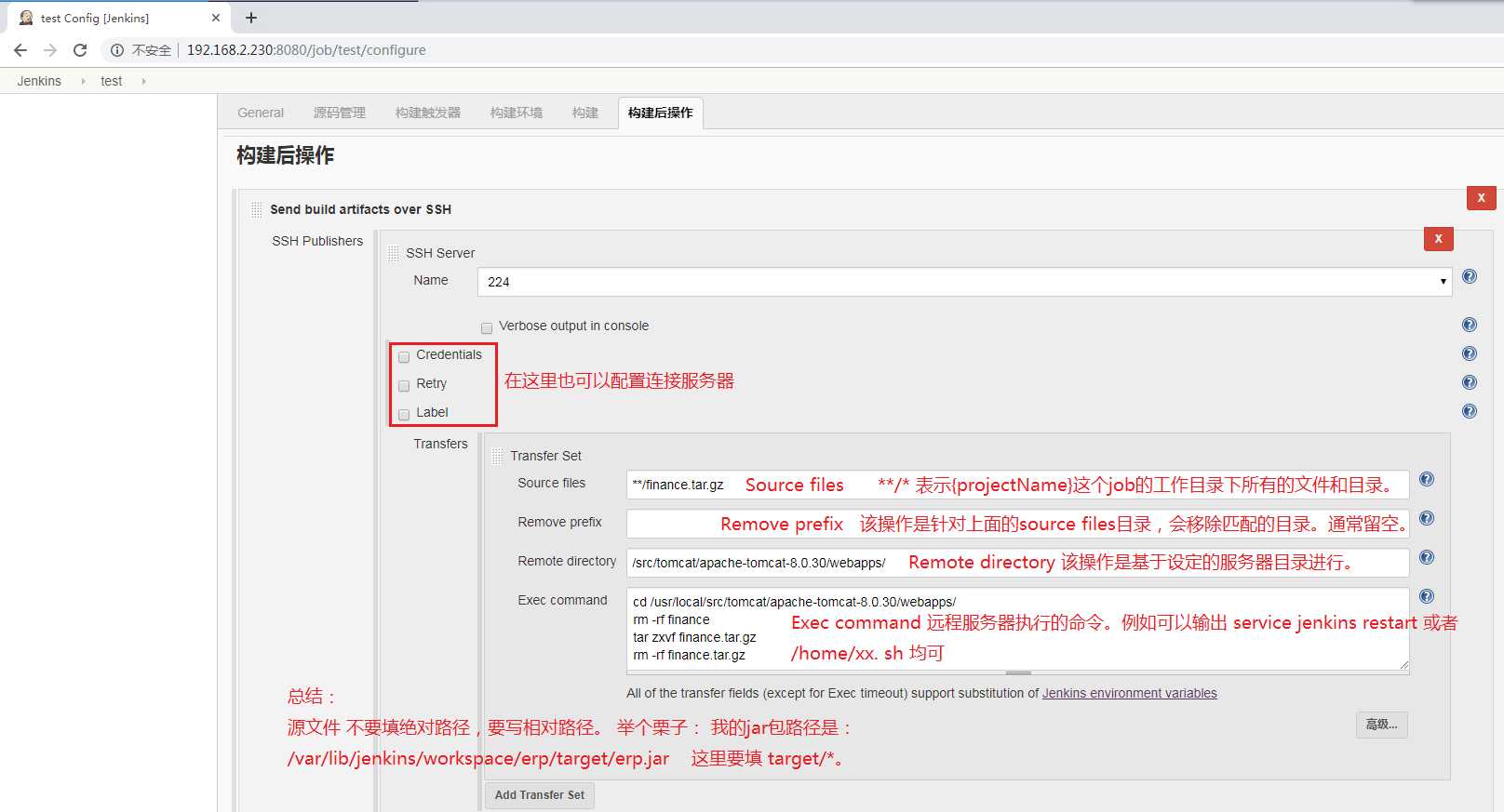This screenshot has width=1504, height=812.
Task: Open help for Verbose output in console
Action: (1470, 325)
